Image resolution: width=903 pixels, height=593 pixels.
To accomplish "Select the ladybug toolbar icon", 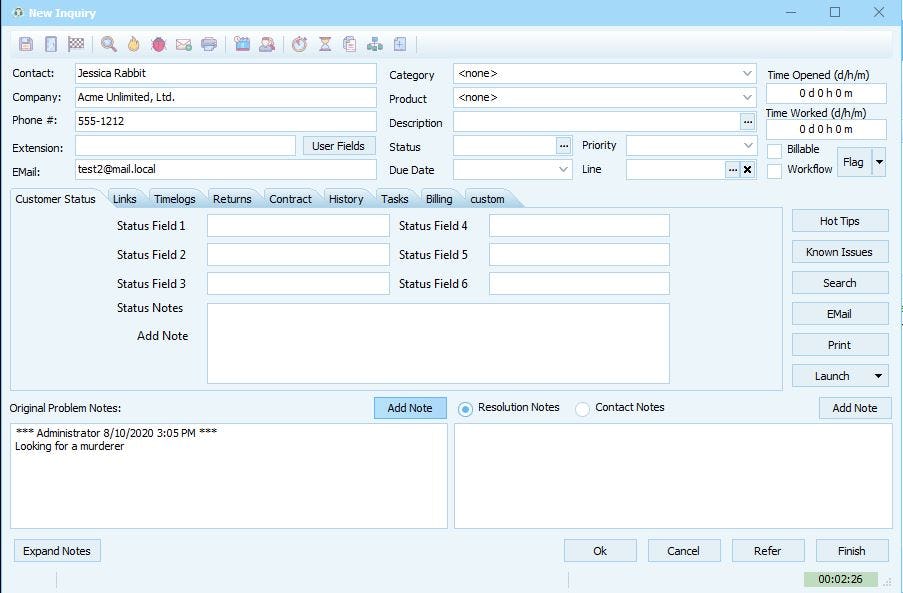I will (x=158, y=44).
